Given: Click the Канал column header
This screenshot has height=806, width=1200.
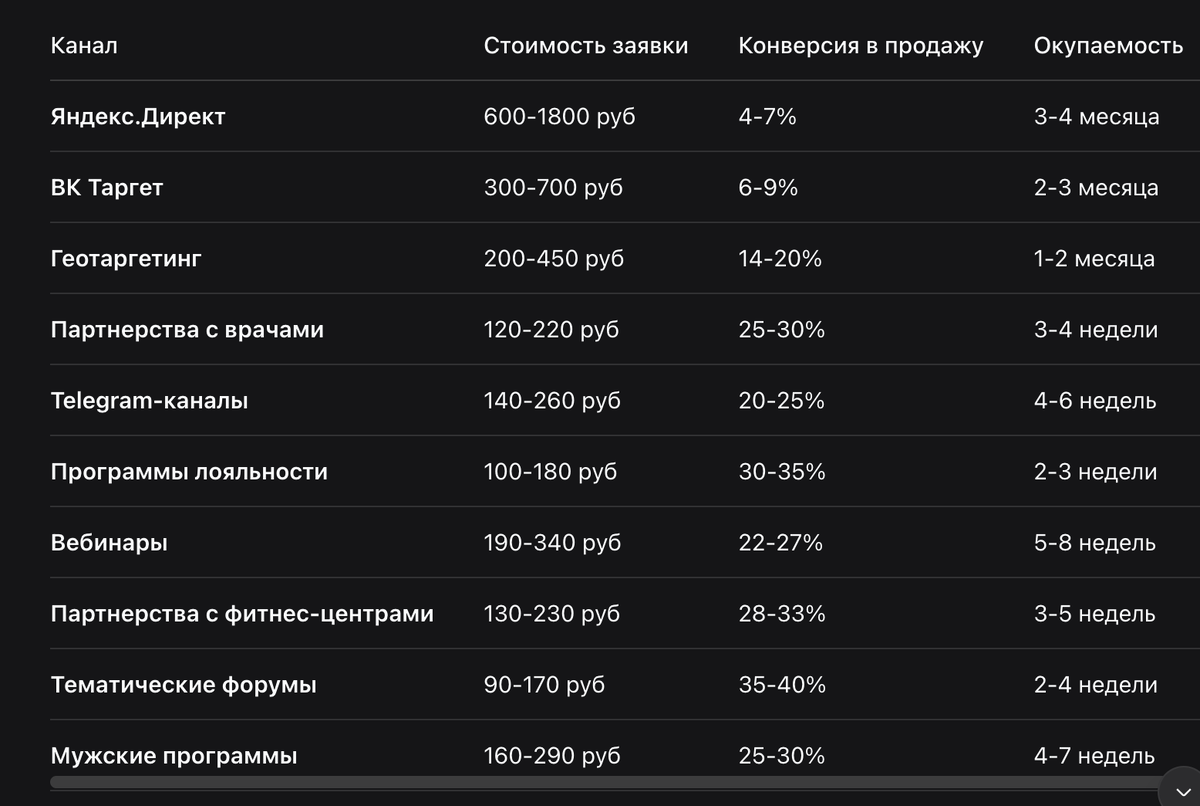Looking at the screenshot, I should pyautogui.click(x=84, y=44).
